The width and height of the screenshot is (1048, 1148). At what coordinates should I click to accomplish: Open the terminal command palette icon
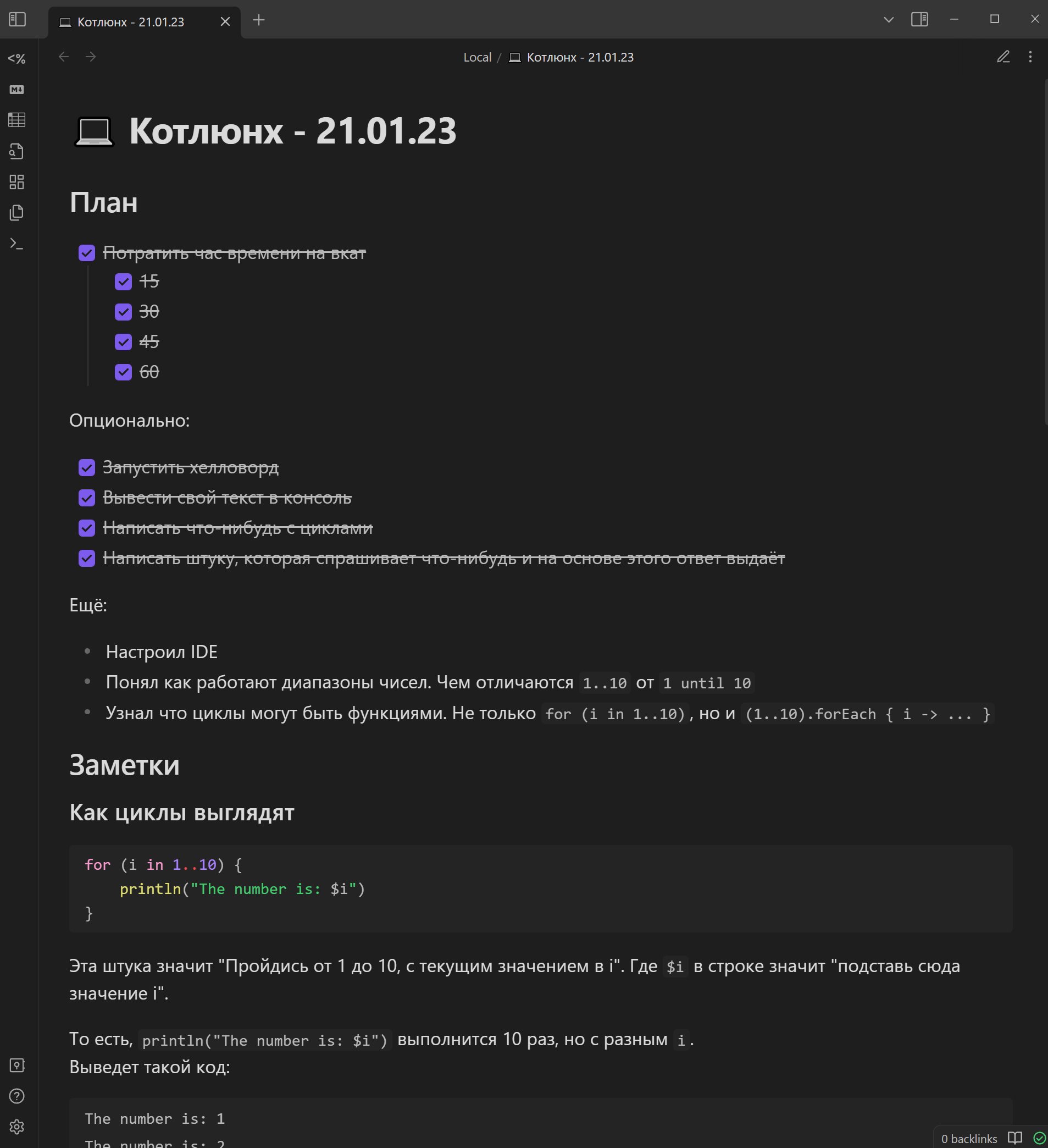17,244
